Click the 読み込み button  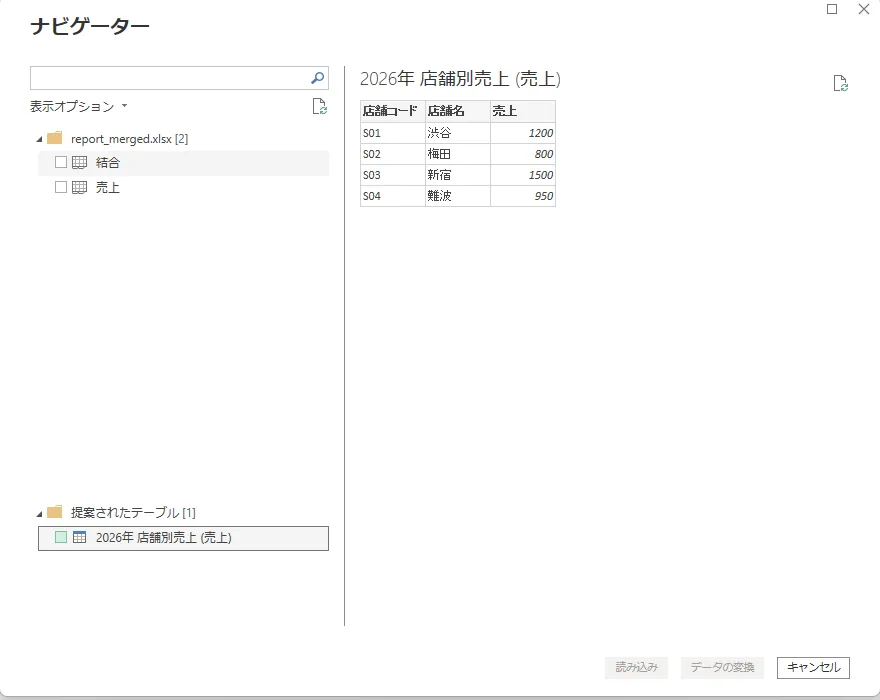tap(636, 667)
